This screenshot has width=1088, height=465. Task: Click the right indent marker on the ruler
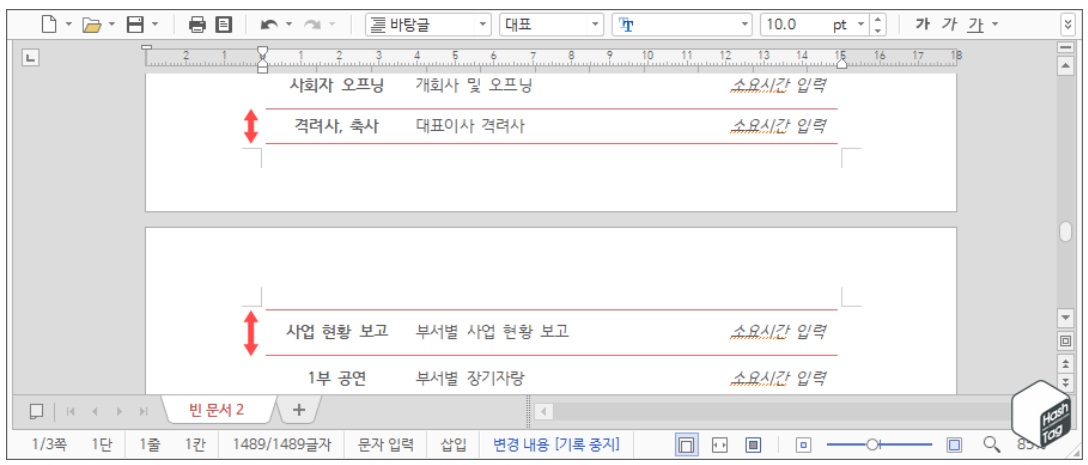(841, 64)
